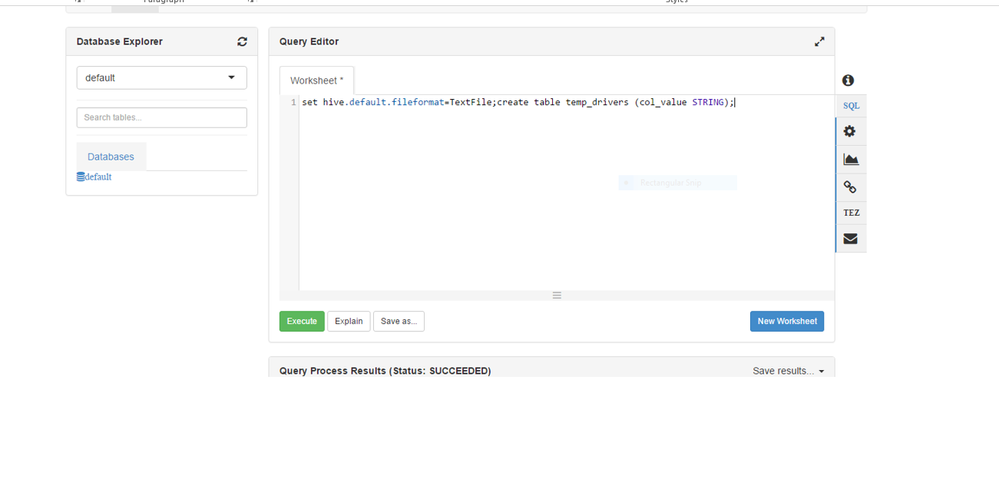Open the visual explain link icon

(x=850, y=187)
